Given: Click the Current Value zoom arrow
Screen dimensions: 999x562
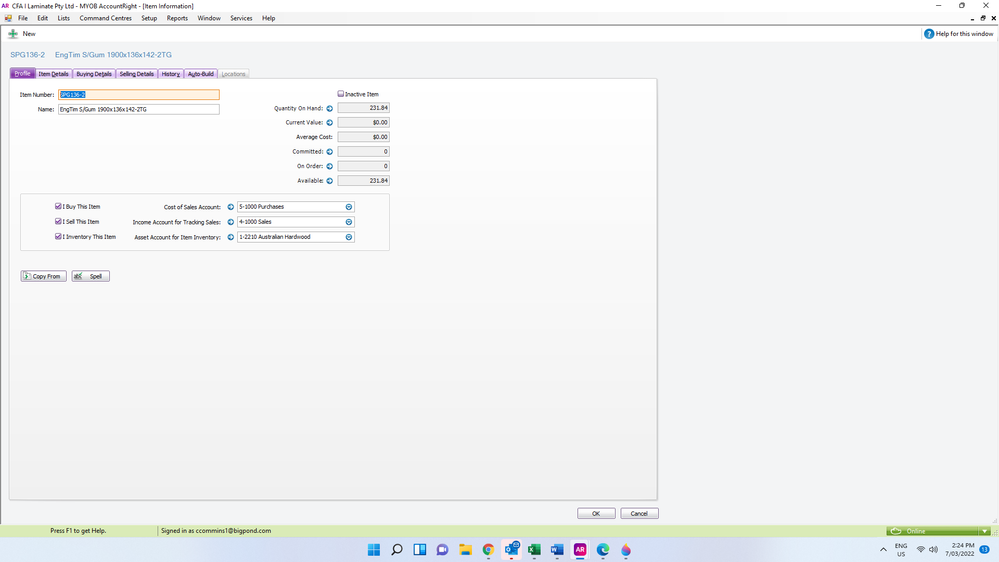Looking at the screenshot, I should coord(330,122).
